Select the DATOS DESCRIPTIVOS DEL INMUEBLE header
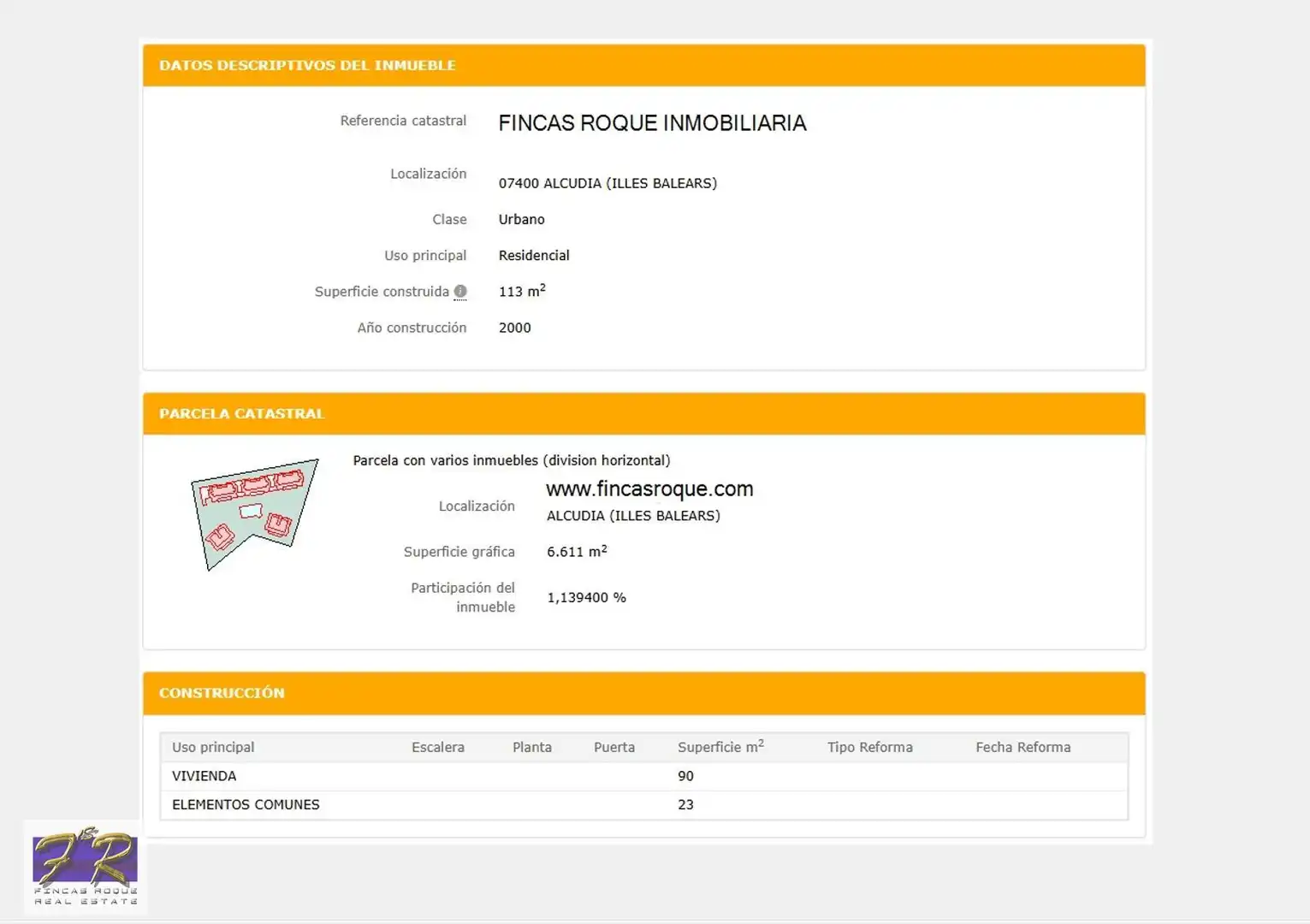This screenshot has width=1310, height=924. [x=644, y=65]
